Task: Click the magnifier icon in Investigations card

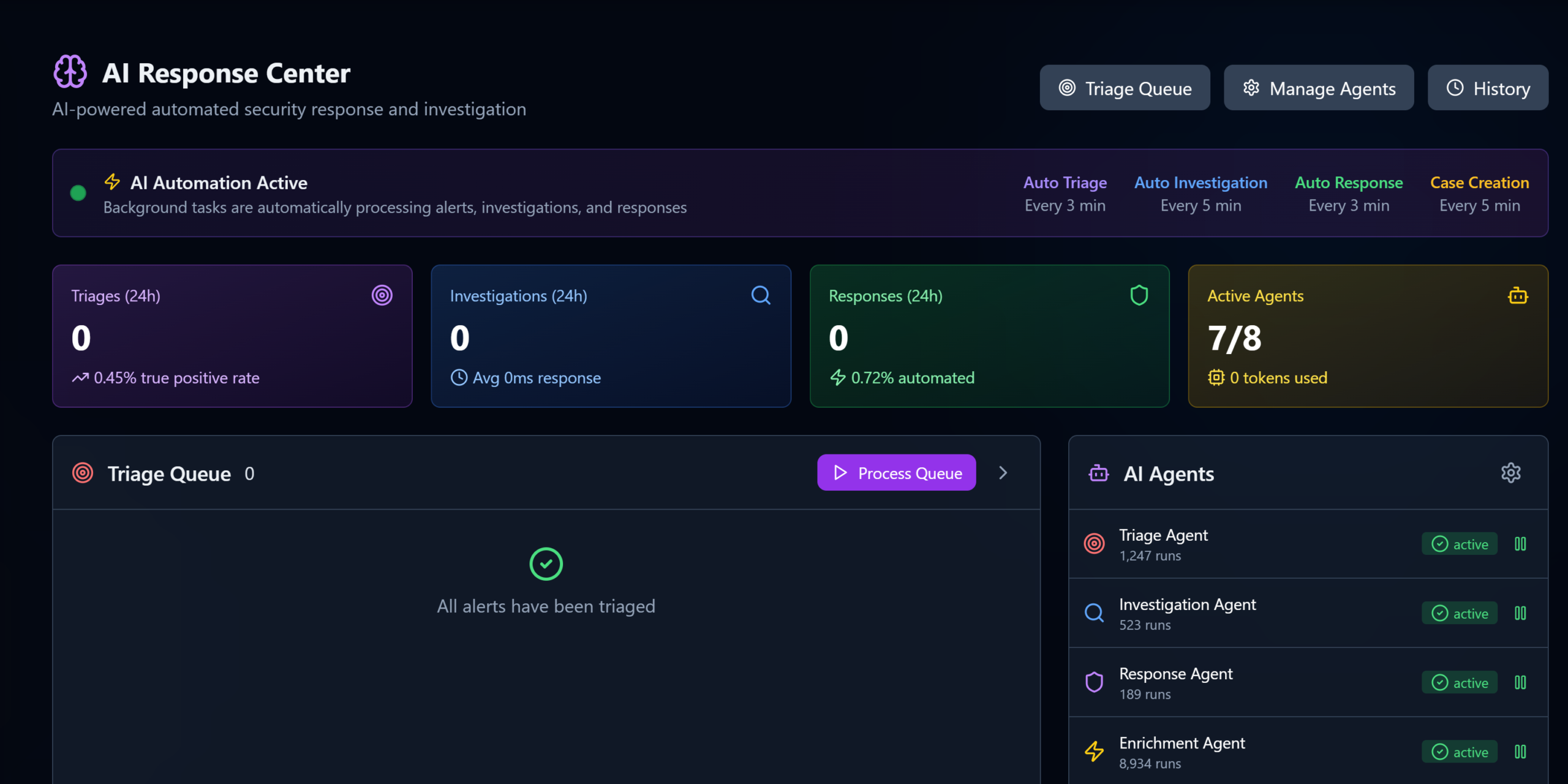Action: [760, 295]
